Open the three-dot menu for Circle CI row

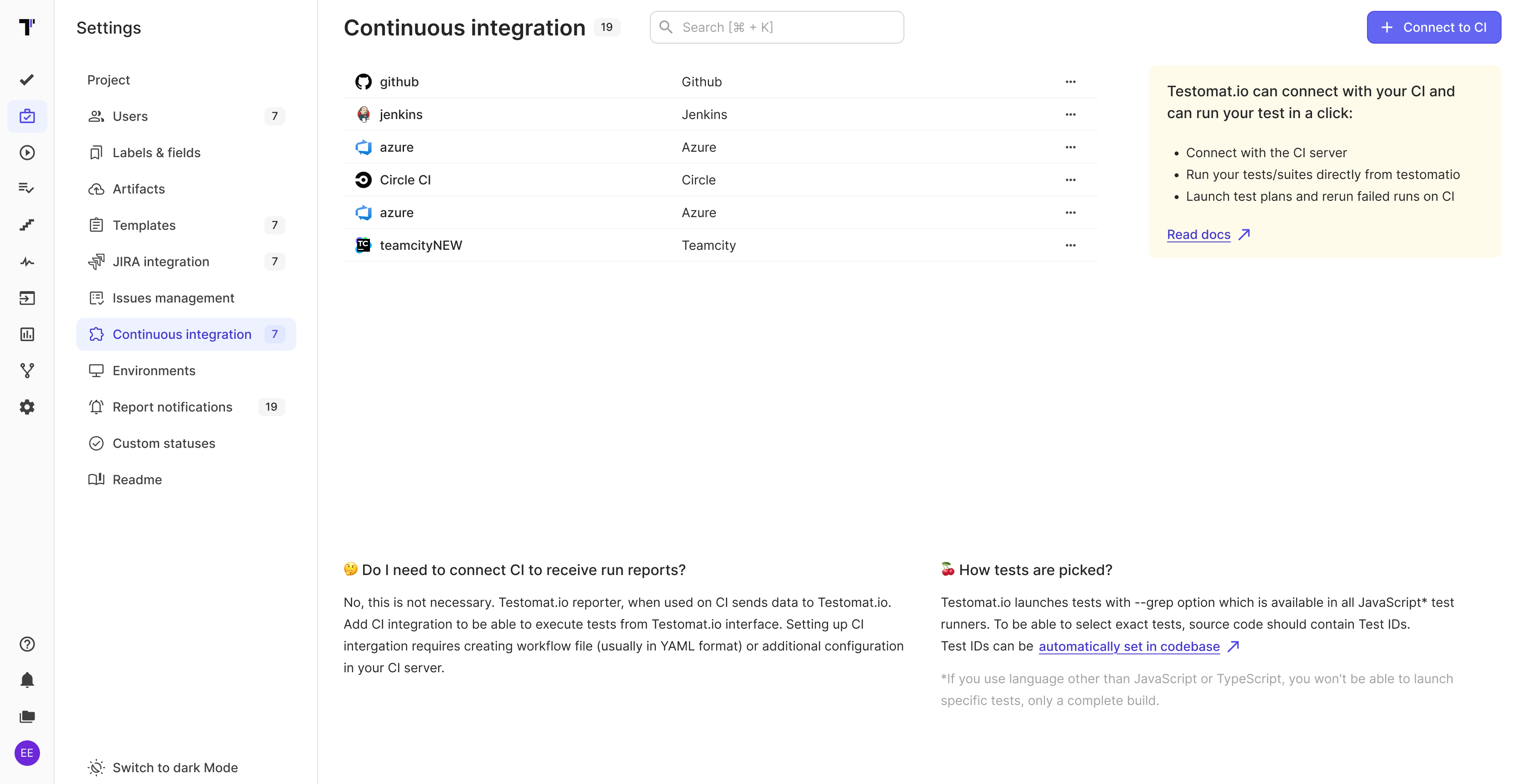point(1070,180)
